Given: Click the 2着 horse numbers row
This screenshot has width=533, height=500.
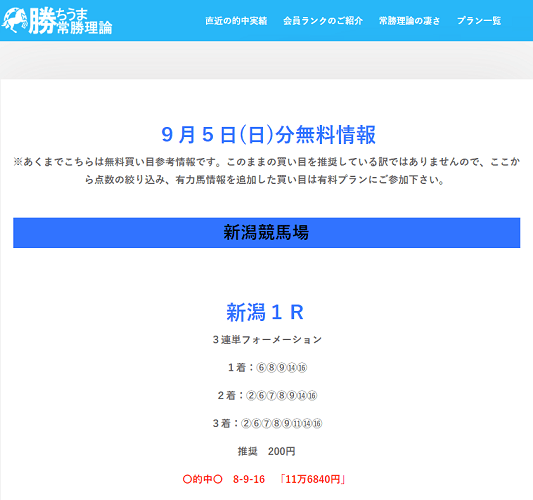Looking at the screenshot, I should coord(267,395).
